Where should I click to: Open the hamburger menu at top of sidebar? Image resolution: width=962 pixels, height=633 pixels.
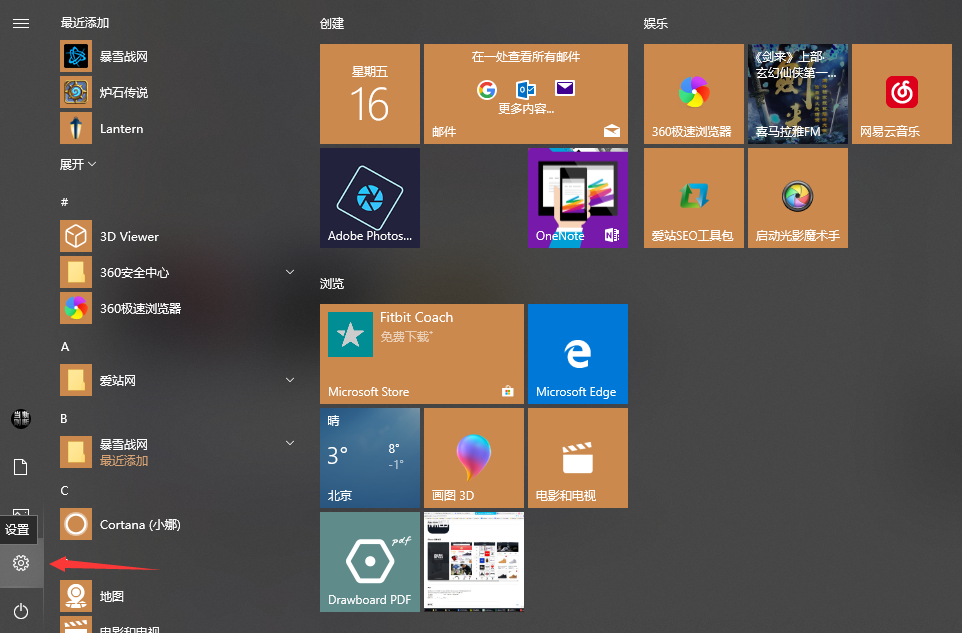[x=21, y=23]
